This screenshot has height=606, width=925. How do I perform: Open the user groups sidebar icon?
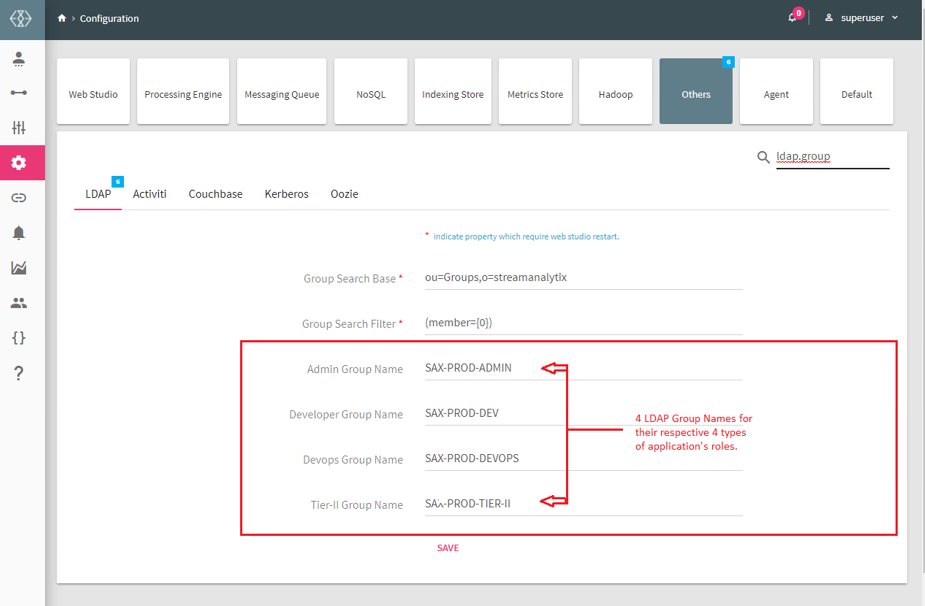[x=19, y=303]
